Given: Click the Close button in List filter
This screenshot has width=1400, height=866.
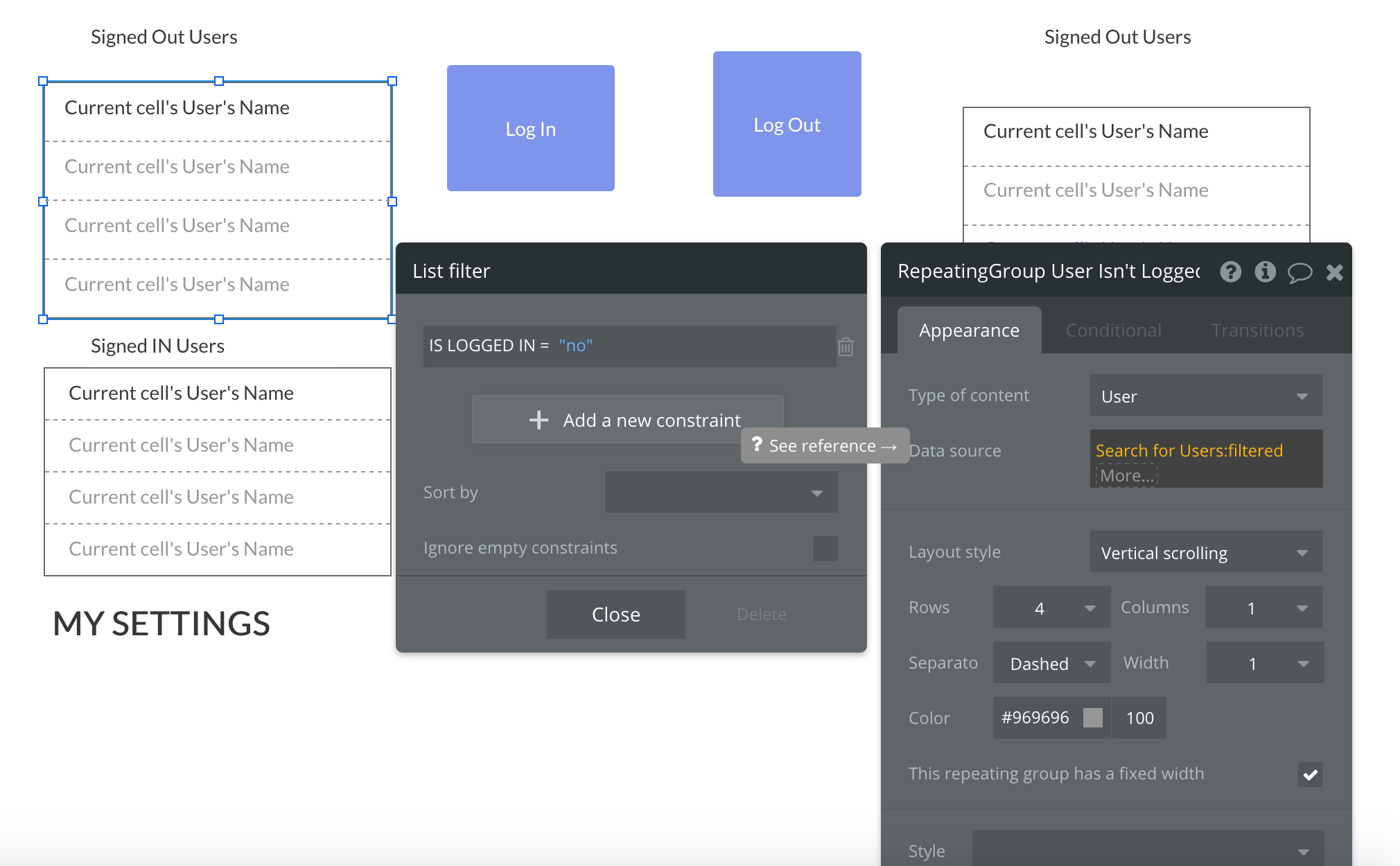Looking at the screenshot, I should click(x=615, y=615).
